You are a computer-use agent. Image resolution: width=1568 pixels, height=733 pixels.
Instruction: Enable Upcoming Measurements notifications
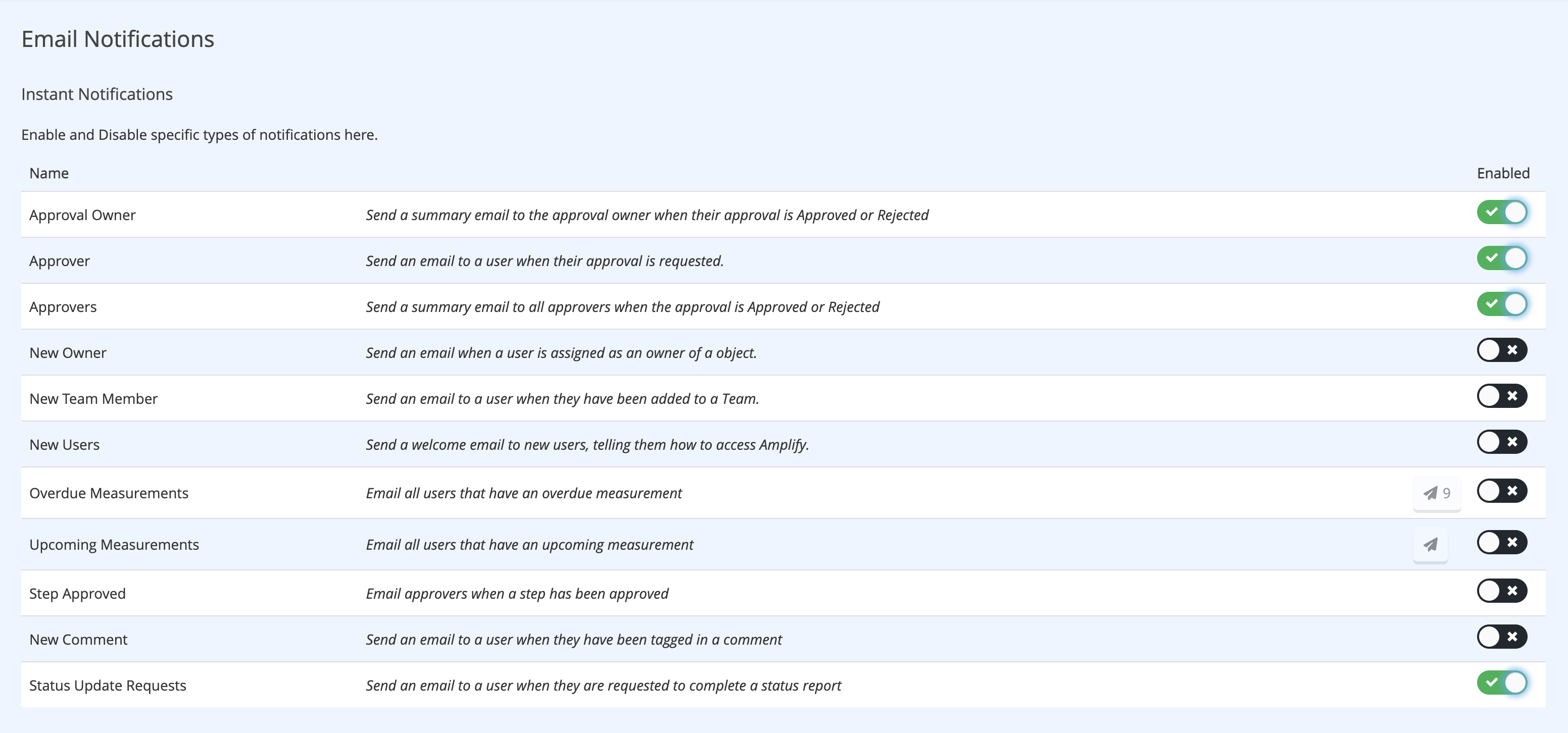click(x=1502, y=542)
